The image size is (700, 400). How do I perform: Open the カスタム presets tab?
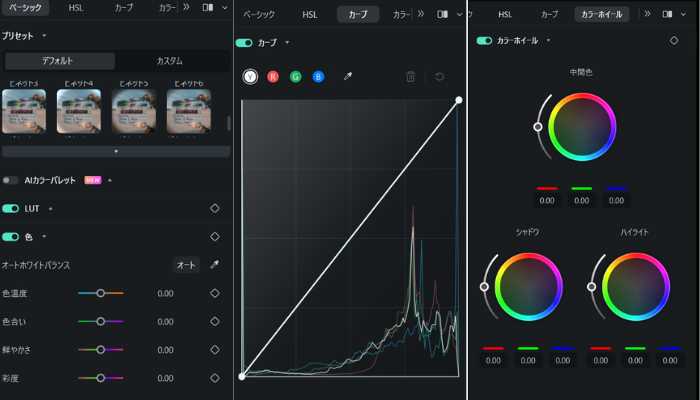coord(169,61)
